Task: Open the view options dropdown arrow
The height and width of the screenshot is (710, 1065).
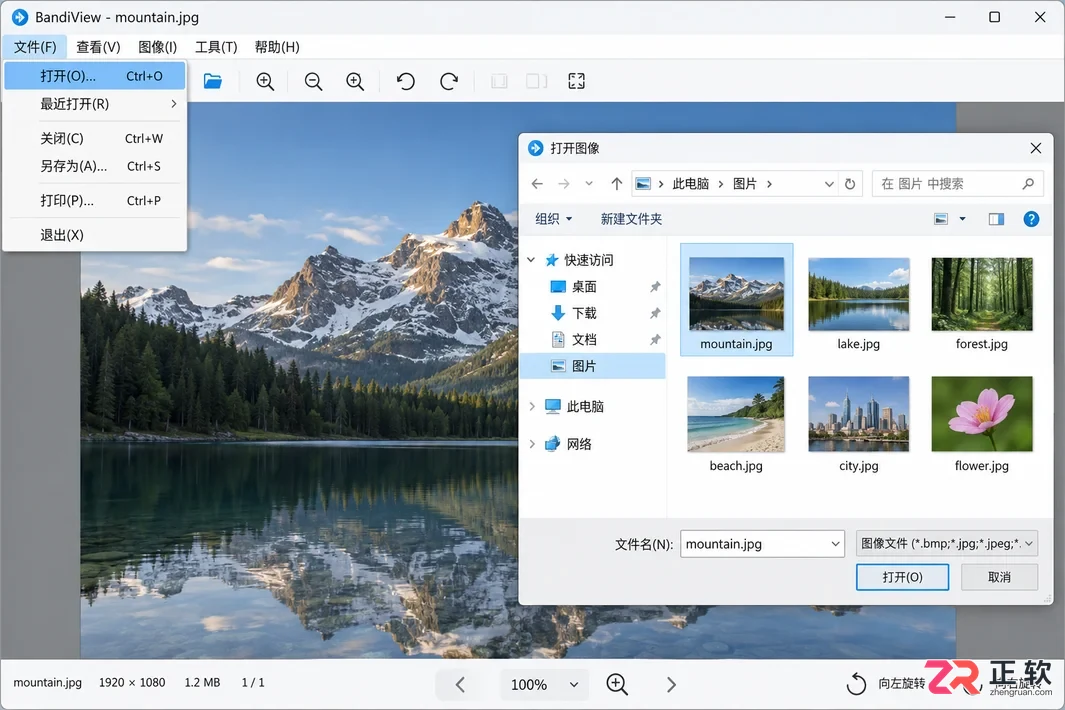Action: coord(962,219)
